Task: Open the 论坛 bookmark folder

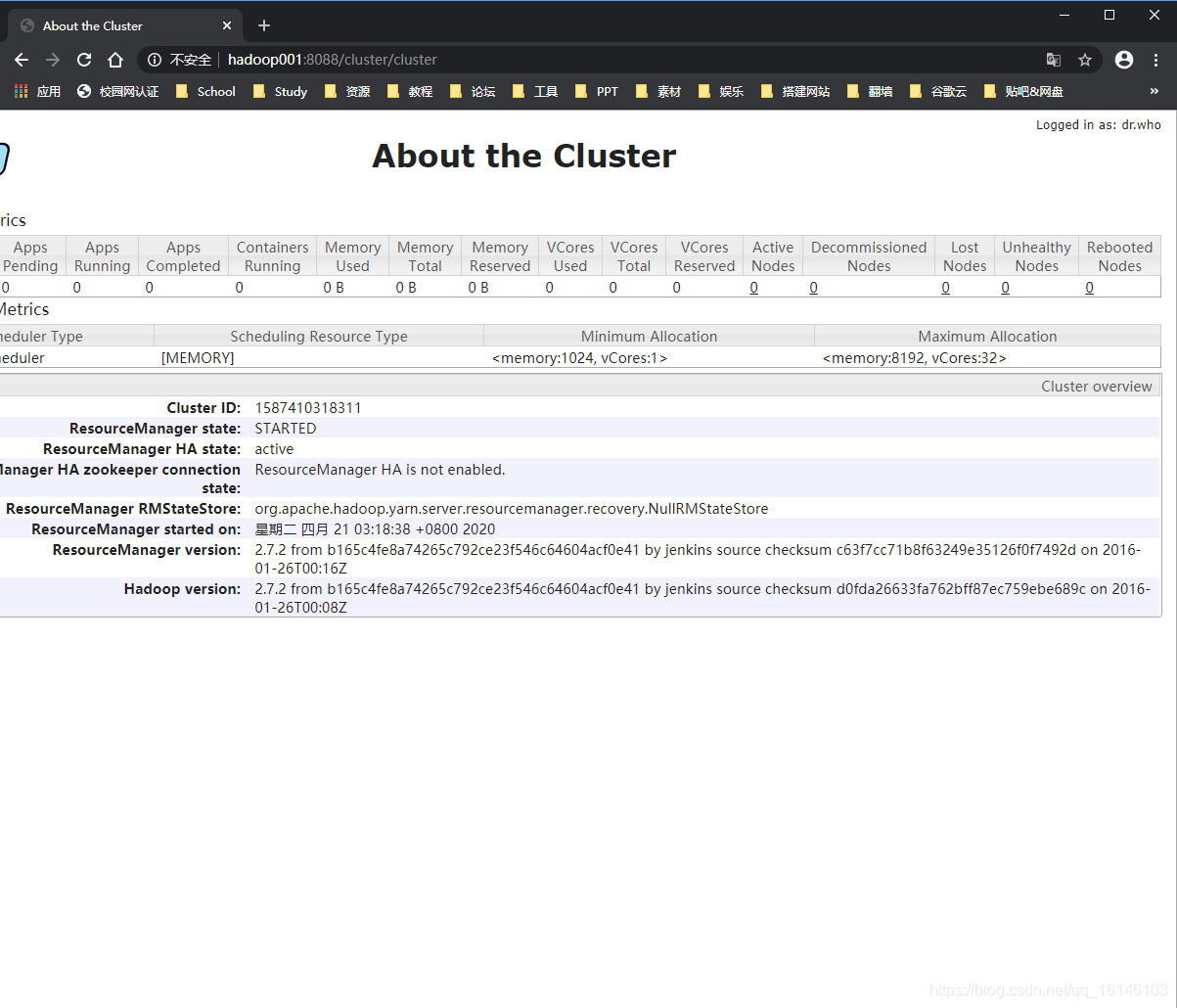Action: (x=473, y=91)
